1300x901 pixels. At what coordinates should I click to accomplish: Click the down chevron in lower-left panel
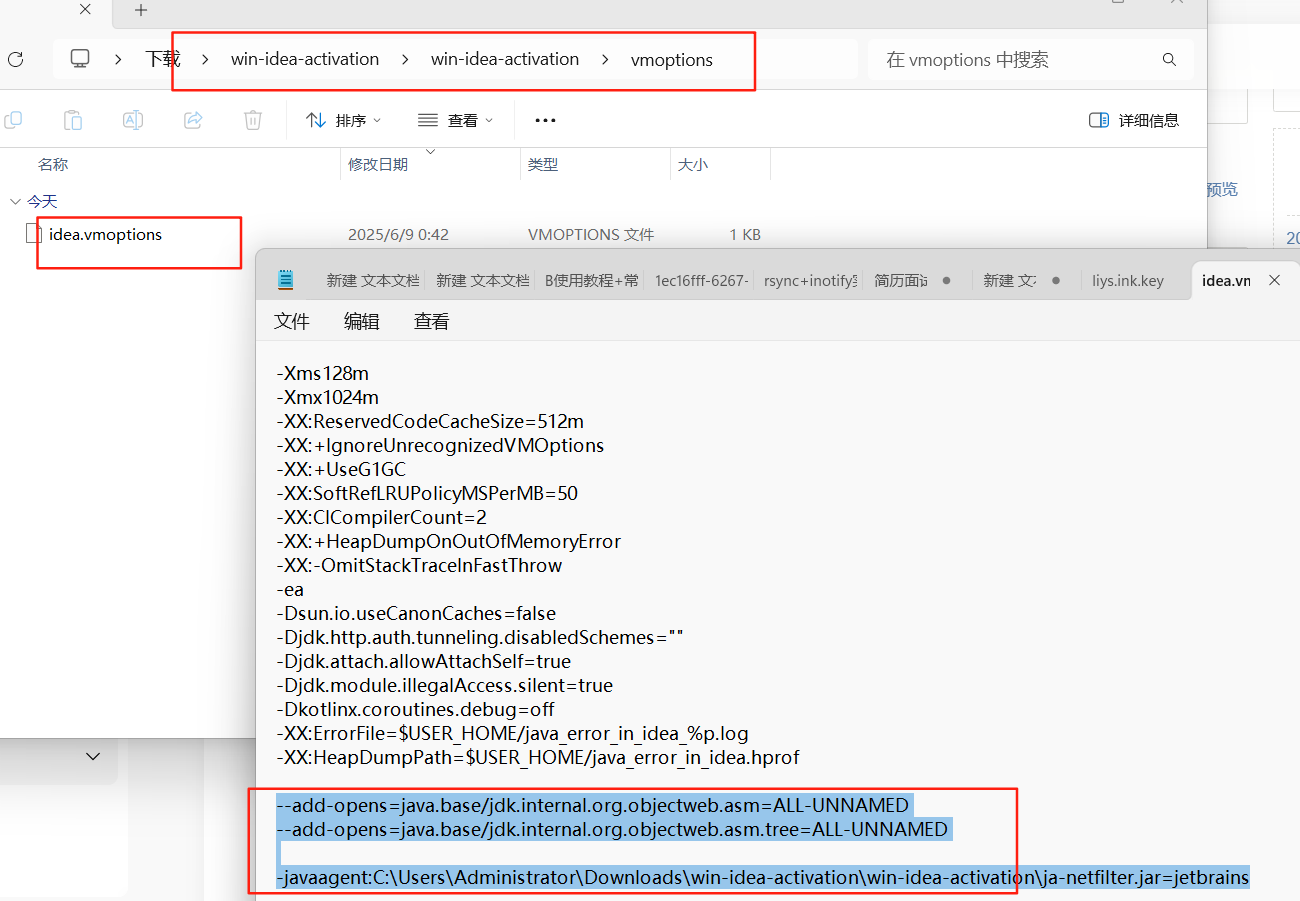coord(93,756)
